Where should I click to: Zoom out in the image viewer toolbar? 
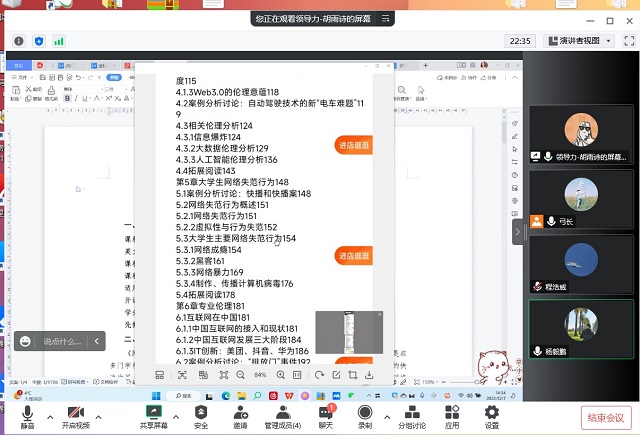(240, 375)
